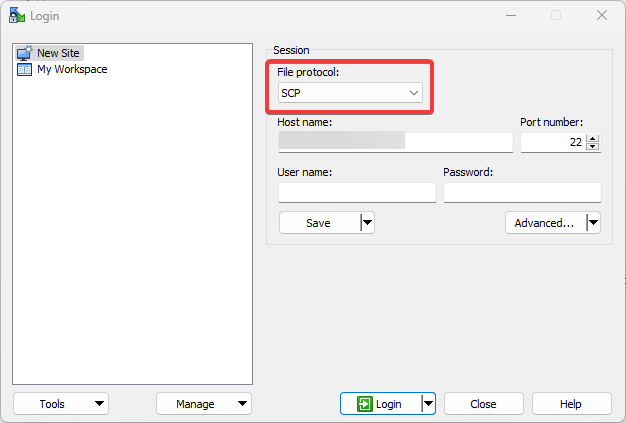Viewport: 626px width, 423px height.
Task: Open the Tools menu button
Action: pyautogui.click(x=61, y=404)
